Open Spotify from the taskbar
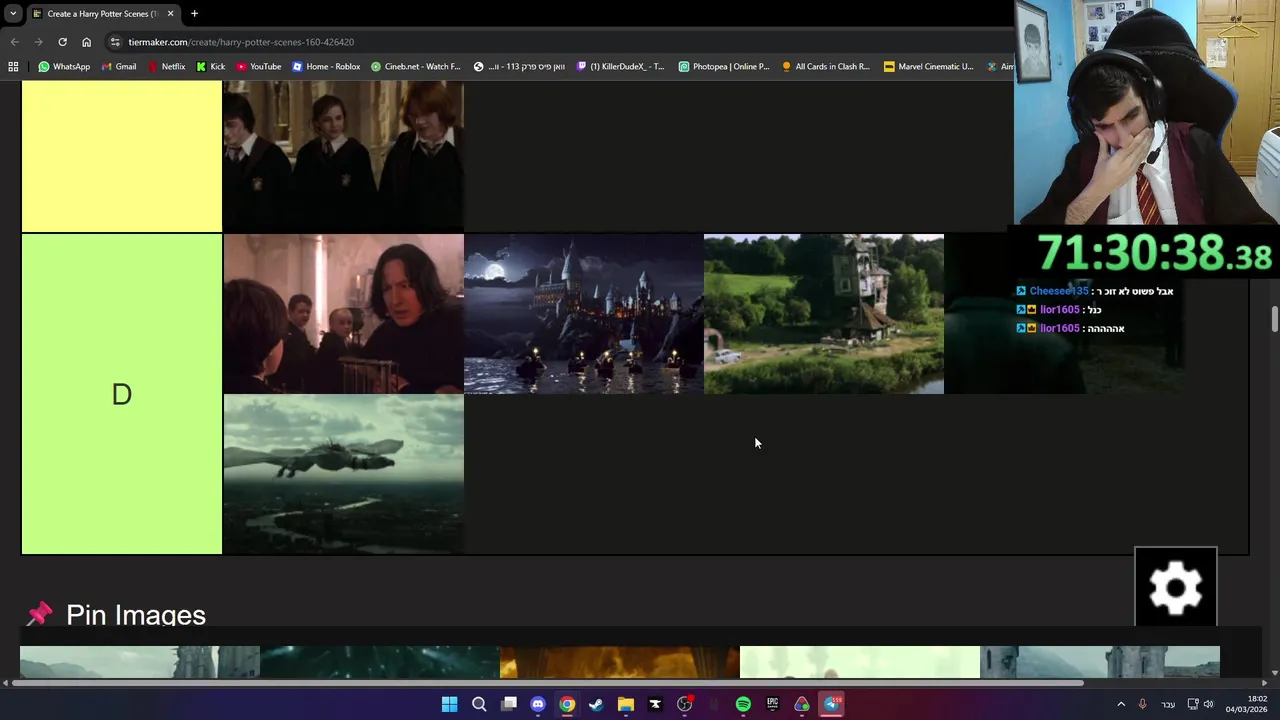The width and height of the screenshot is (1280, 720). click(x=743, y=704)
